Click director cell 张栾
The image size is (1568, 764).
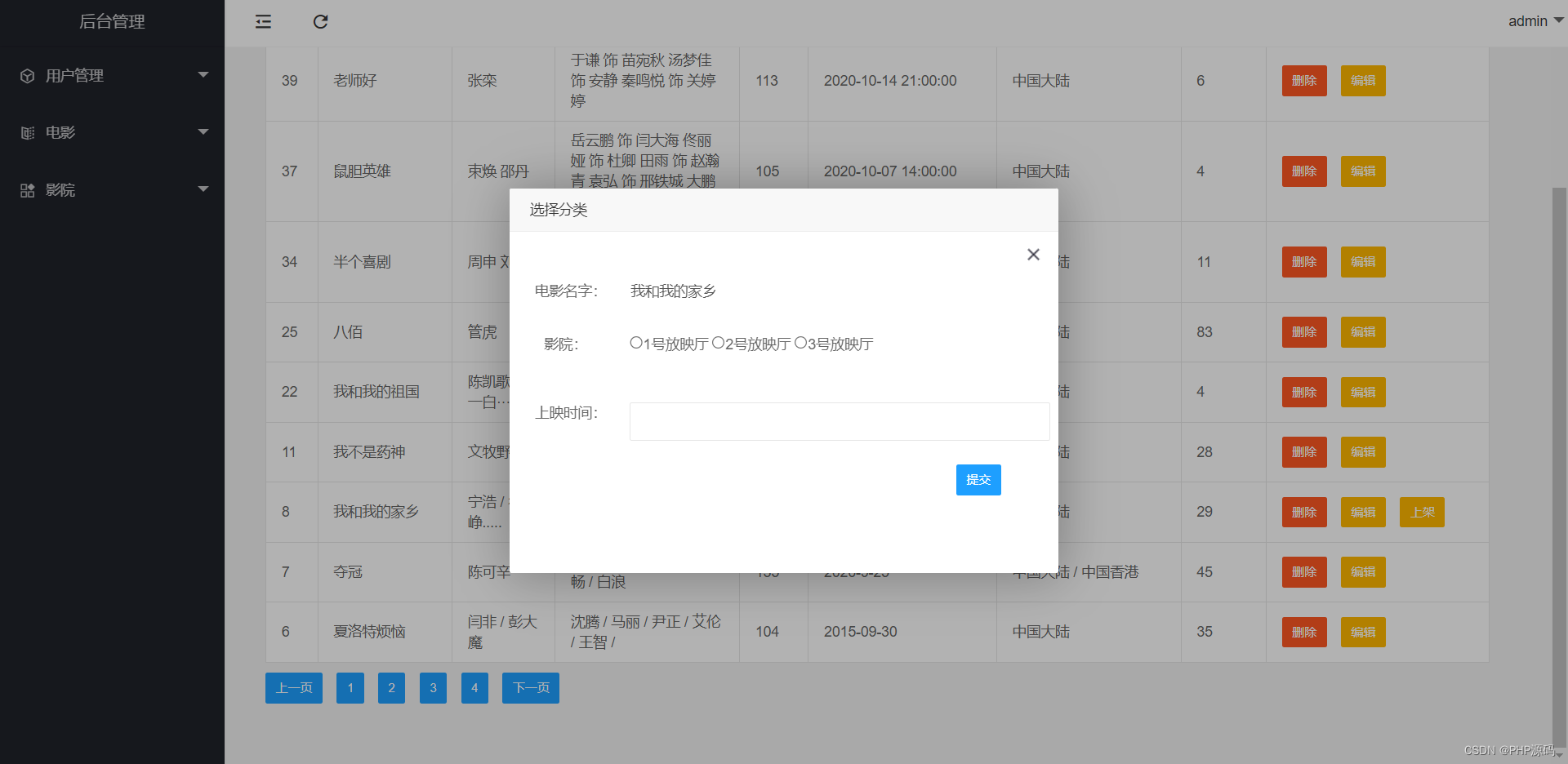(x=503, y=81)
